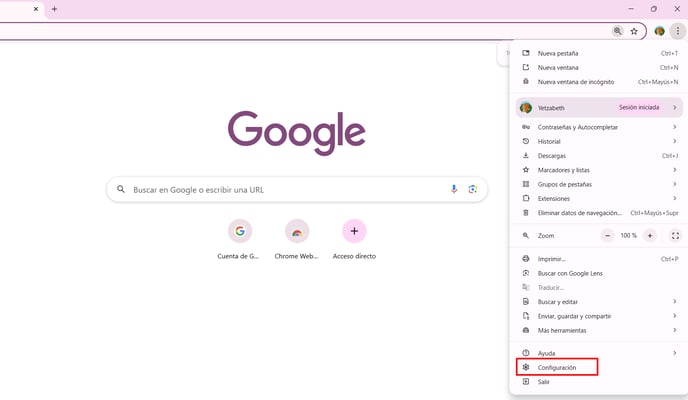Expand the Extensiones submenu
The image size is (688, 400).
599,198
